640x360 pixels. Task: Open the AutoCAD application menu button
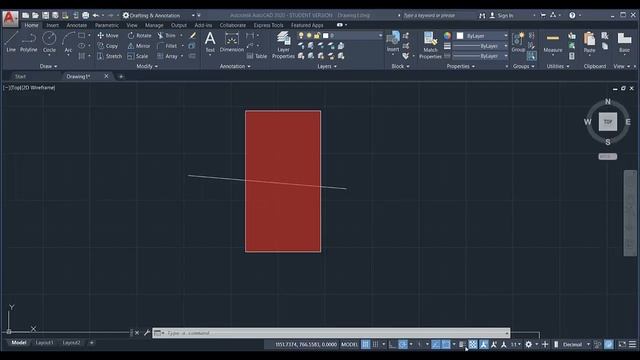[10, 18]
